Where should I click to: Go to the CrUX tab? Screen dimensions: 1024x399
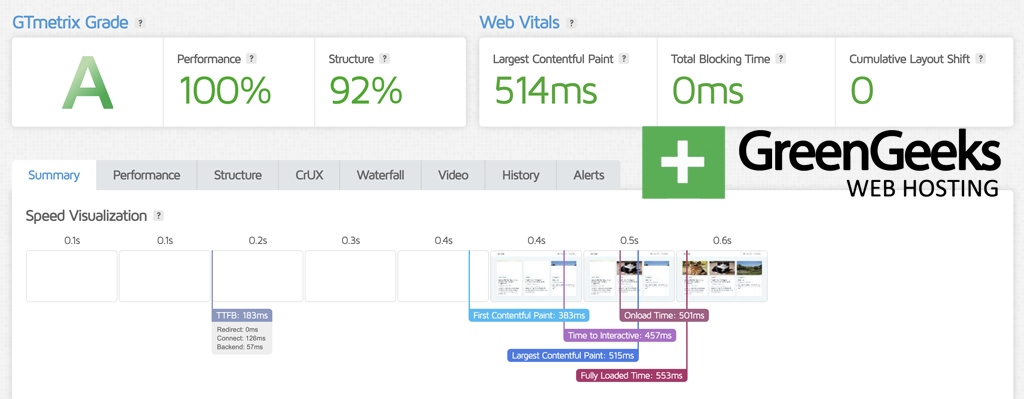point(309,175)
